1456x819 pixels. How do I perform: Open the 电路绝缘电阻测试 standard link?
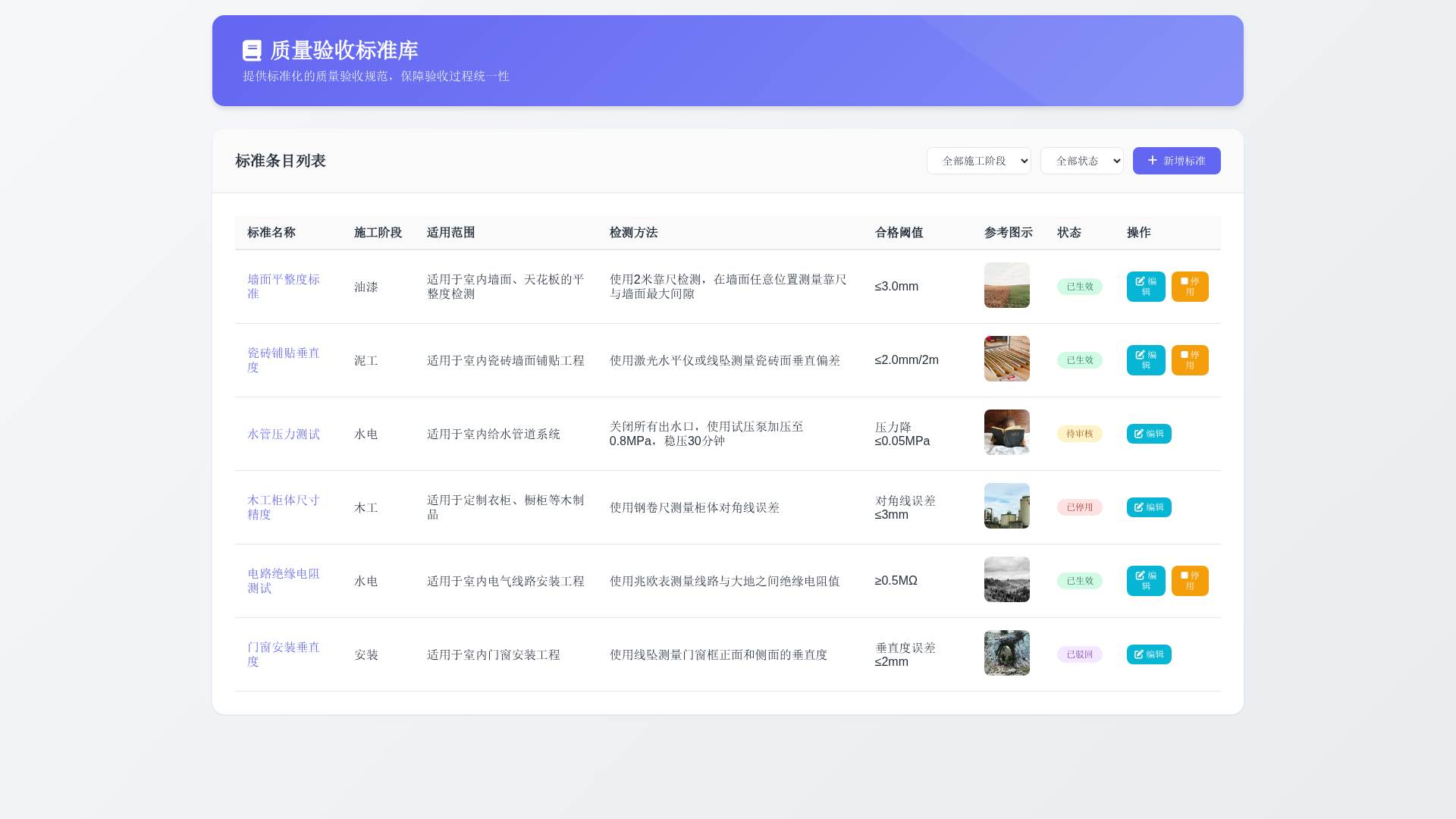tap(283, 580)
